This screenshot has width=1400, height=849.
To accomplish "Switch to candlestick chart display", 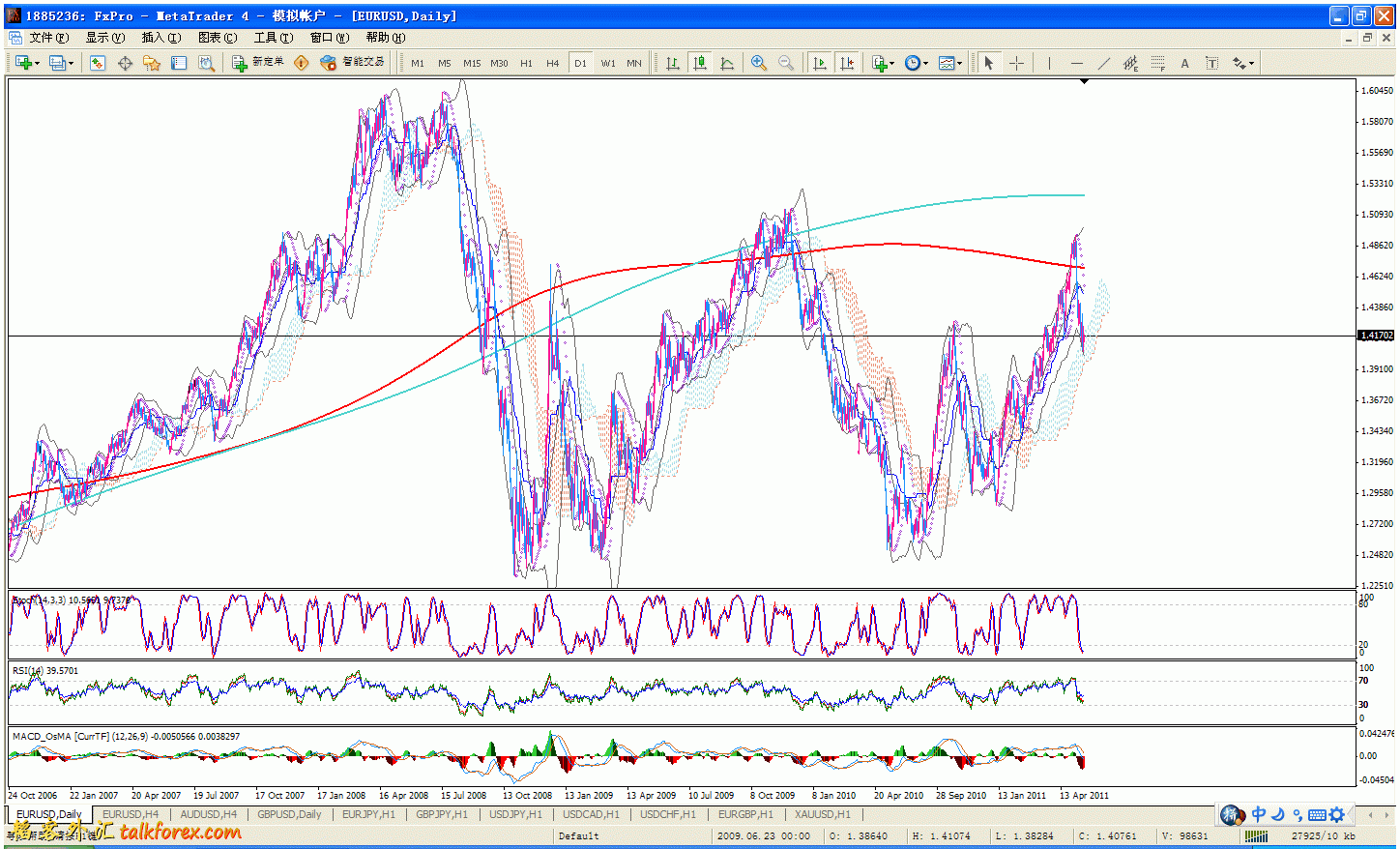I will (700, 63).
